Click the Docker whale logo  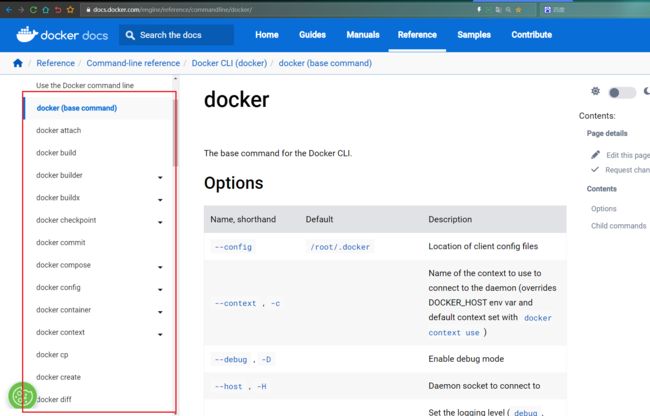click(x=27, y=35)
